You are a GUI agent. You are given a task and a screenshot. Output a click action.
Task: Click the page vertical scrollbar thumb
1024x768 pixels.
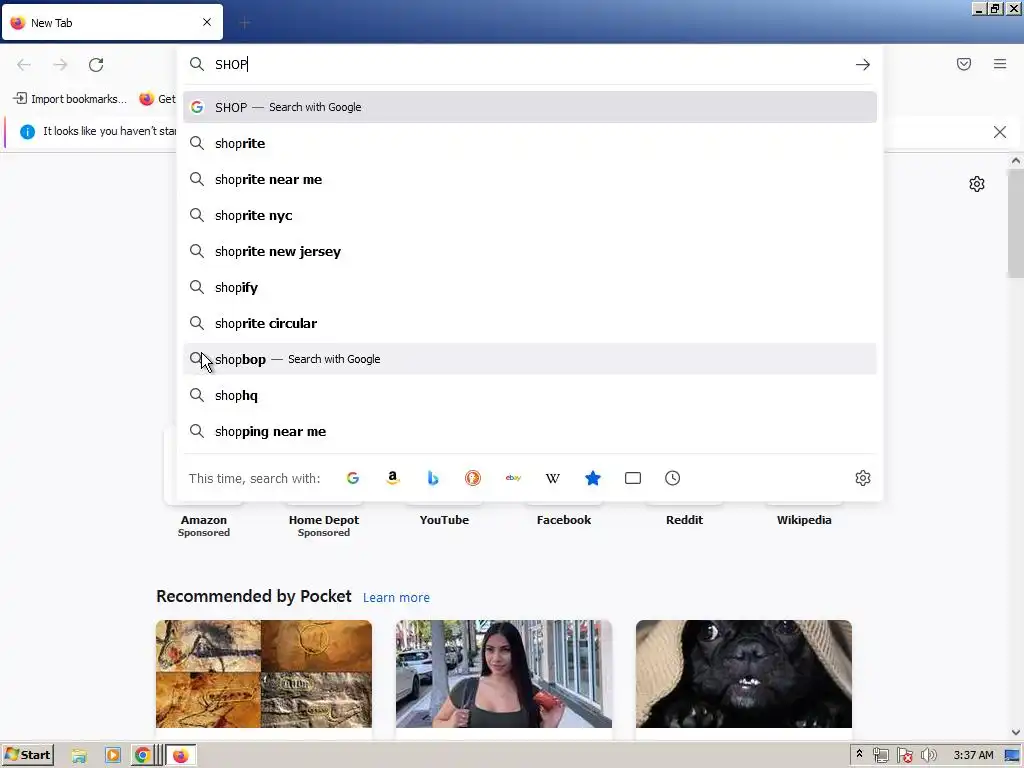1016,223
